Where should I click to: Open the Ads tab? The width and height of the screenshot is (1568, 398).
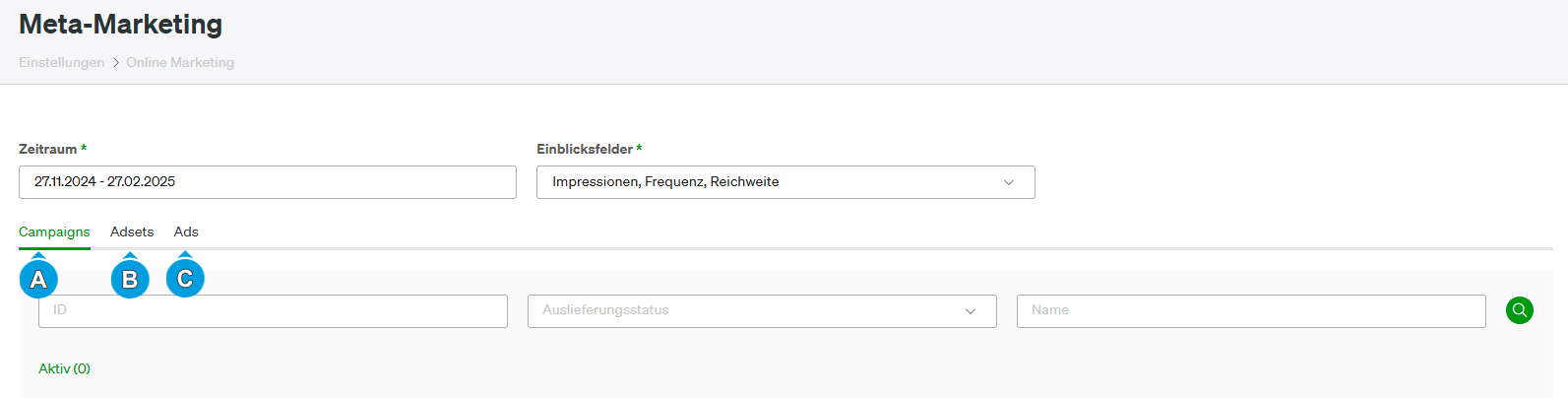click(x=186, y=232)
